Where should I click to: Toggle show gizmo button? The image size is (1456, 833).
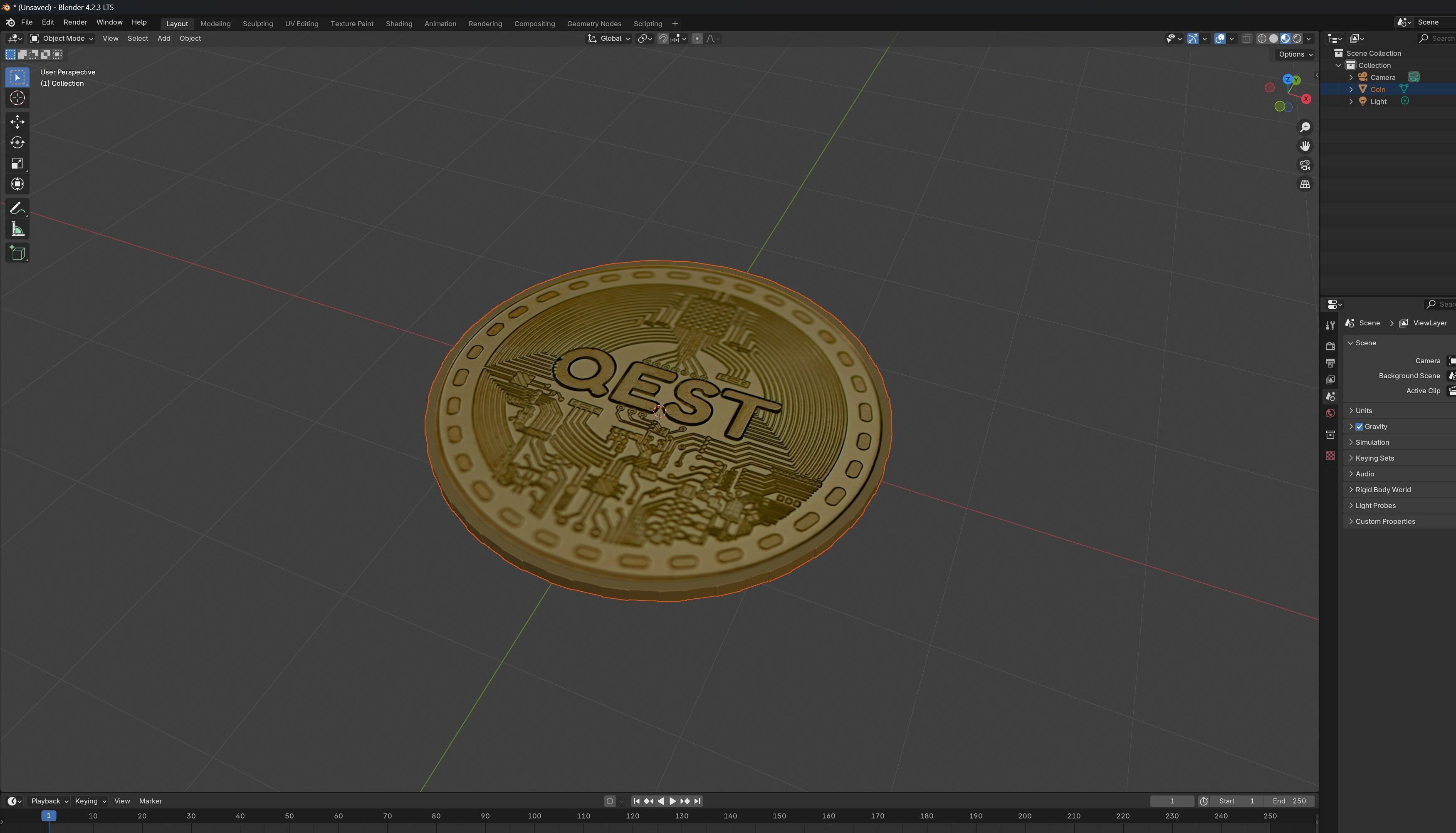coord(1192,38)
